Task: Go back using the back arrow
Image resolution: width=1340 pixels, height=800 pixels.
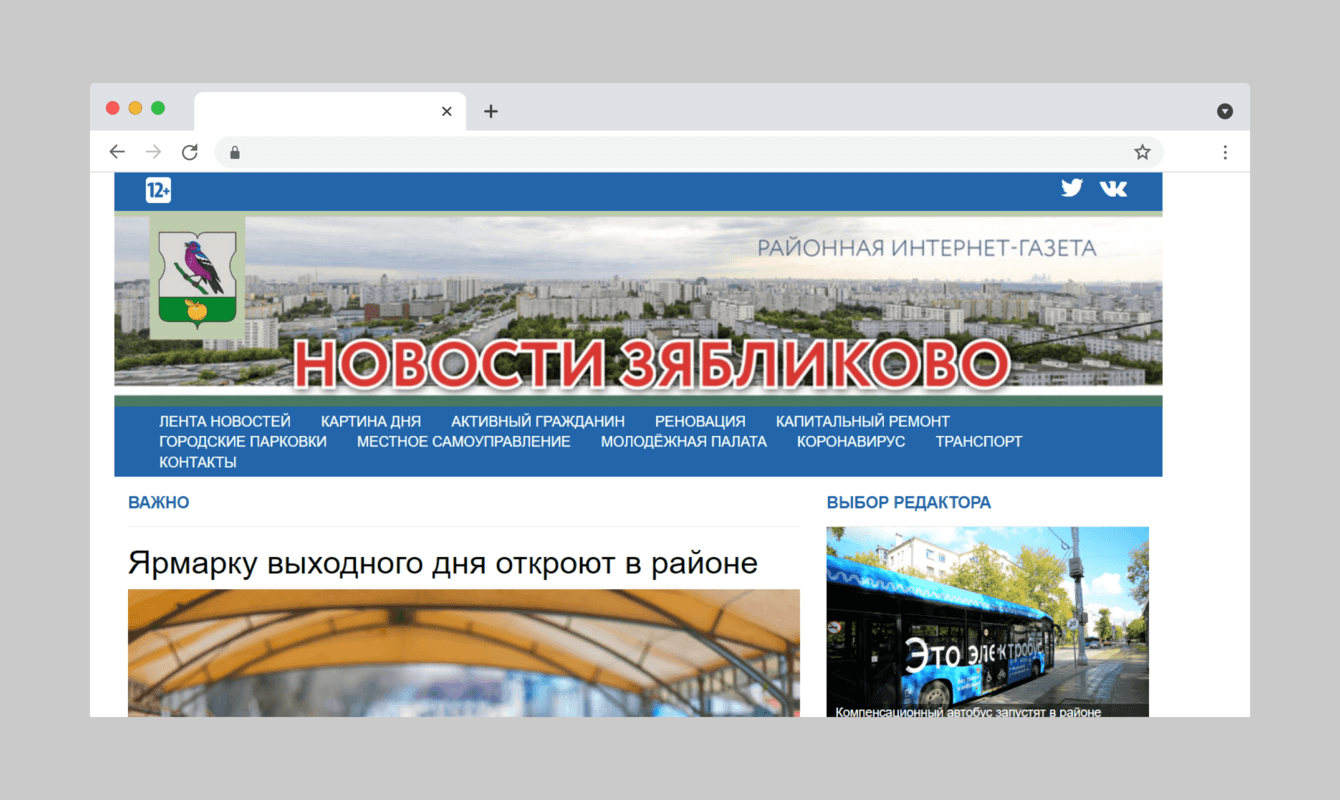Action: click(117, 151)
